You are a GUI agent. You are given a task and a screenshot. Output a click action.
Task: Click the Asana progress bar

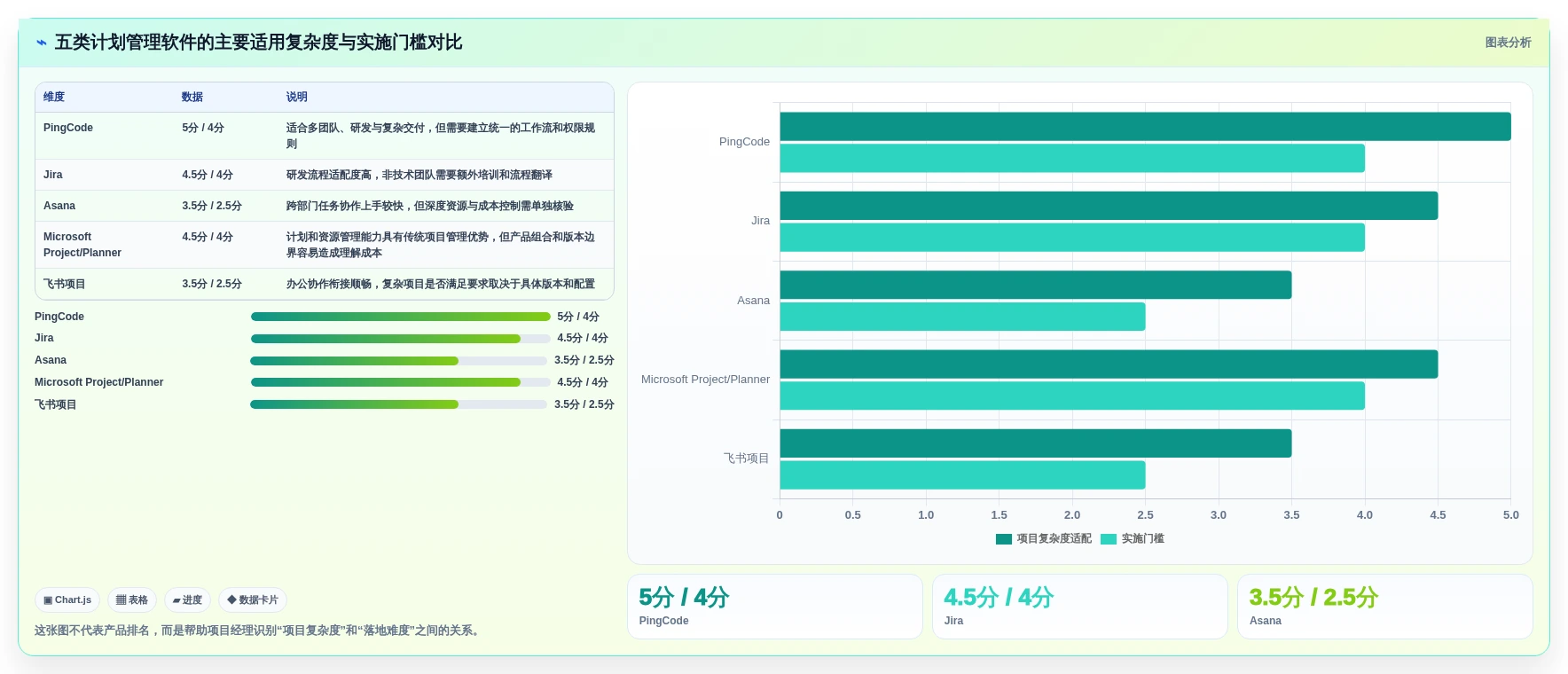point(399,361)
